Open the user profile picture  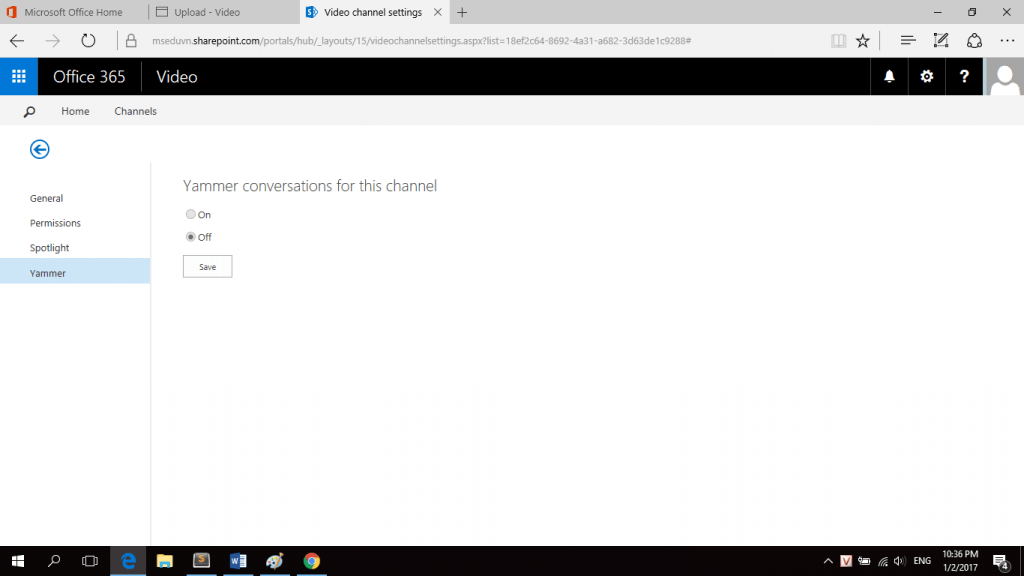[x=1004, y=76]
